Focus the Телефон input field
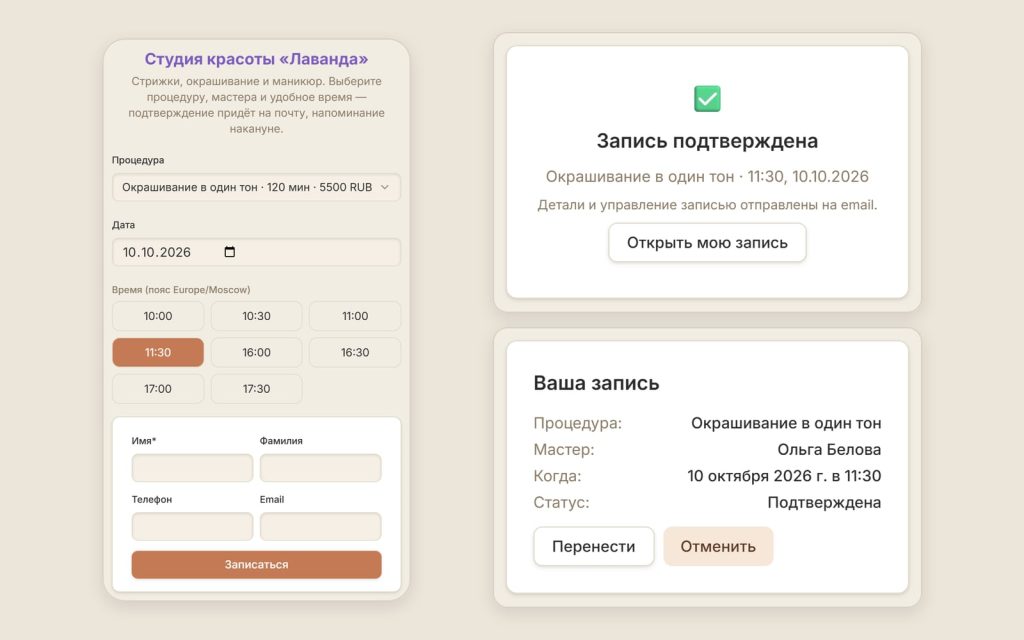Screen dimensions: 1024x640 tap(193, 526)
